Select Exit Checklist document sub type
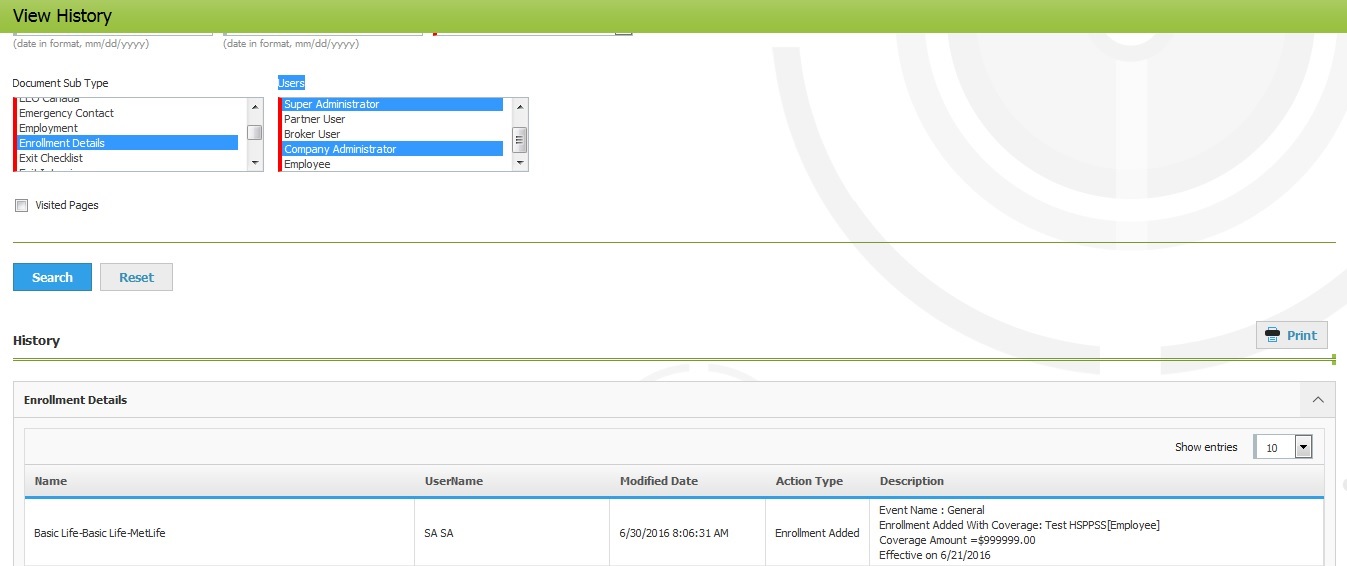Screen dimensions: 1347x566 51,158
